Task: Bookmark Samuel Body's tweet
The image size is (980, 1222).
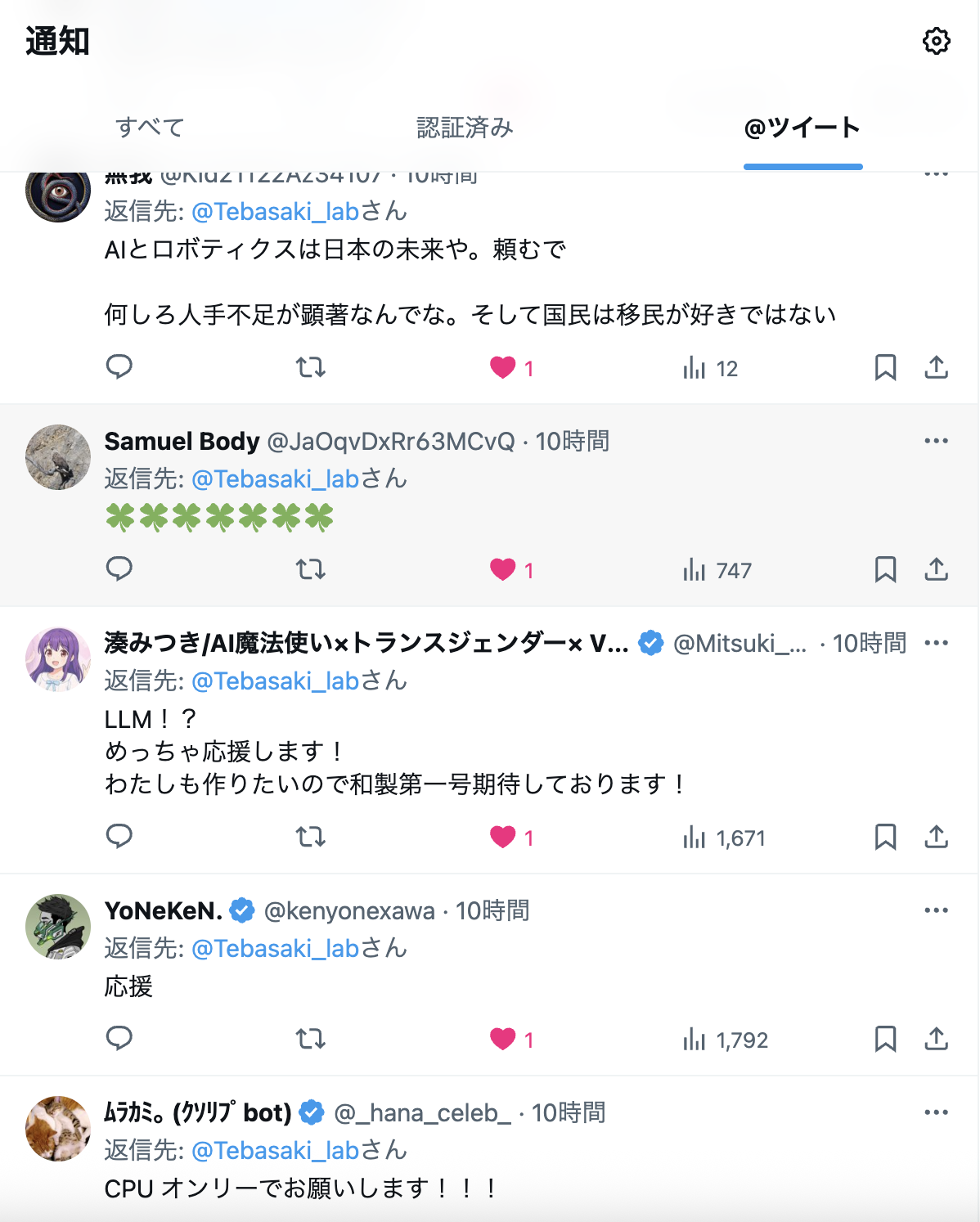Action: pos(885,569)
